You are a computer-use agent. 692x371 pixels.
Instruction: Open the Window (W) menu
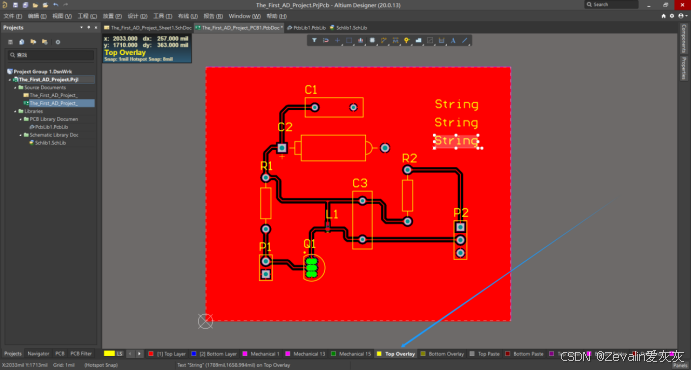point(244,16)
